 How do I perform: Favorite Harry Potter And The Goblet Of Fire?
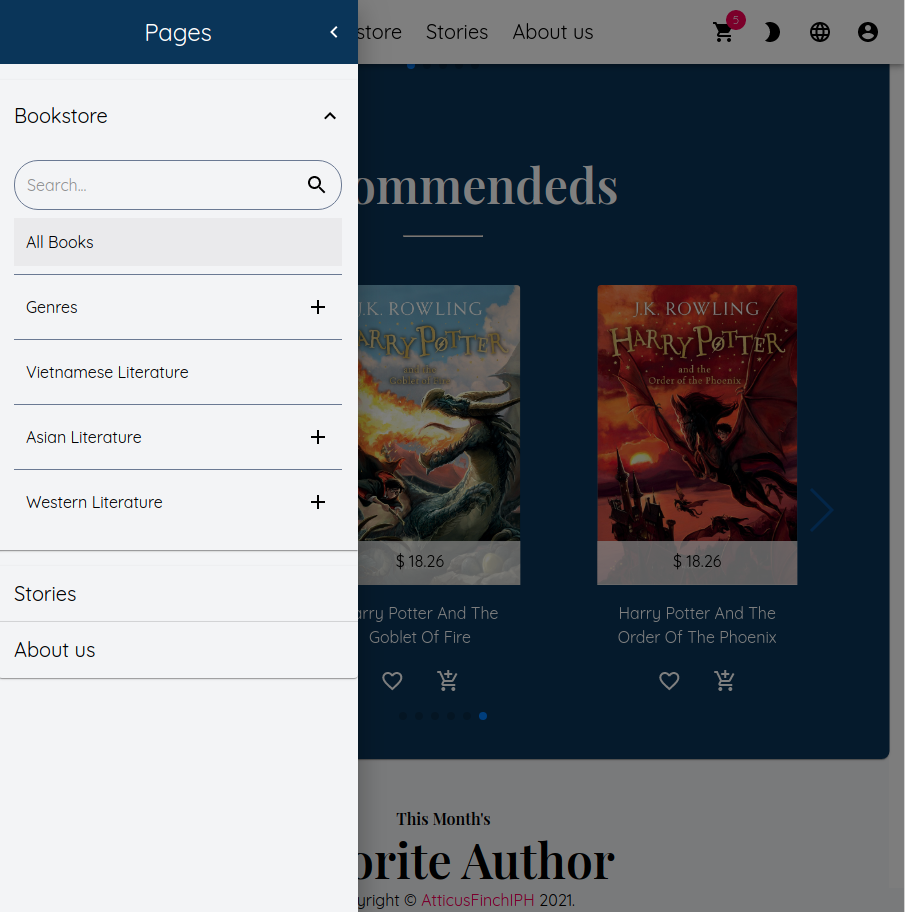pos(392,681)
